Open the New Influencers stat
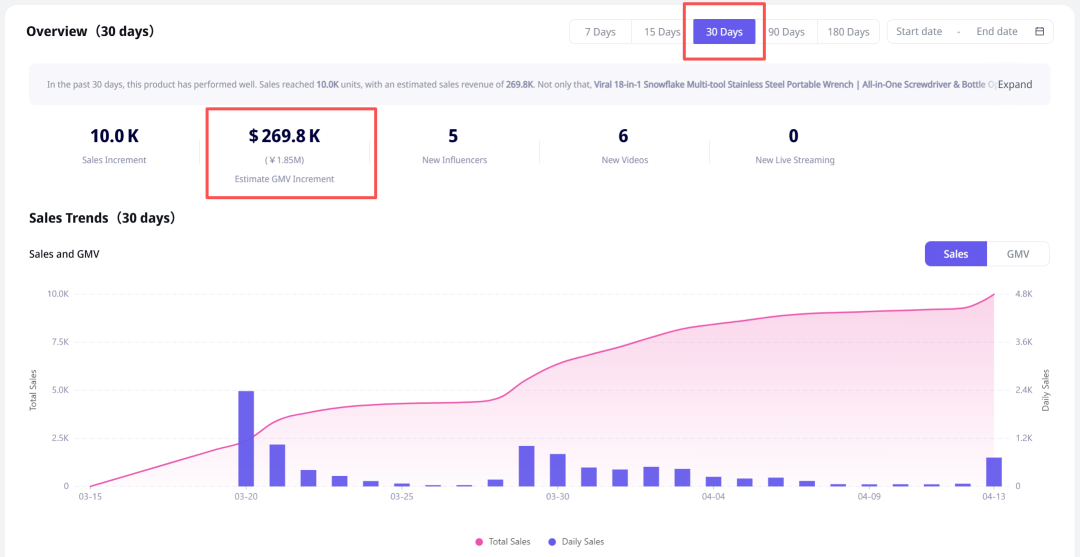This screenshot has width=1080, height=557. (x=453, y=145)
